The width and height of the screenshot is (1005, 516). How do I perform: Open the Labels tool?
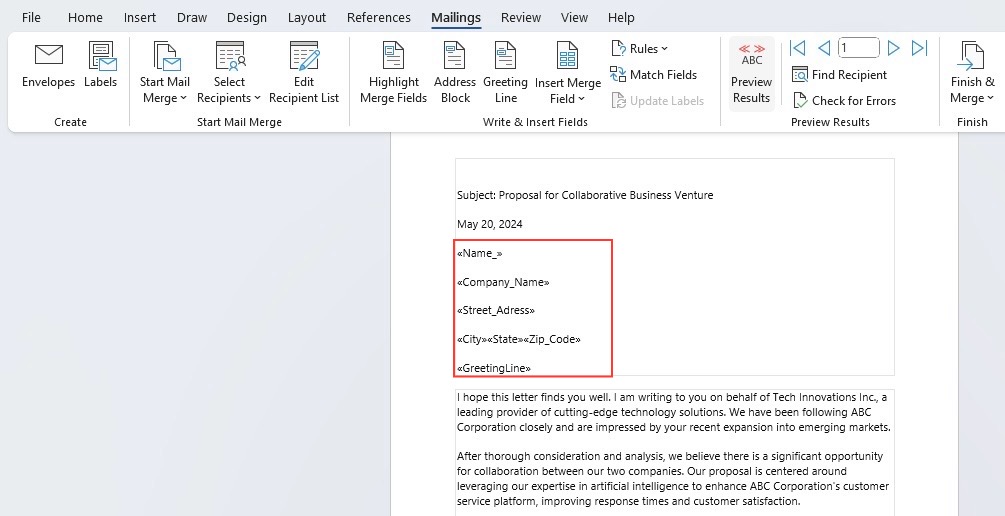point(101,66)
